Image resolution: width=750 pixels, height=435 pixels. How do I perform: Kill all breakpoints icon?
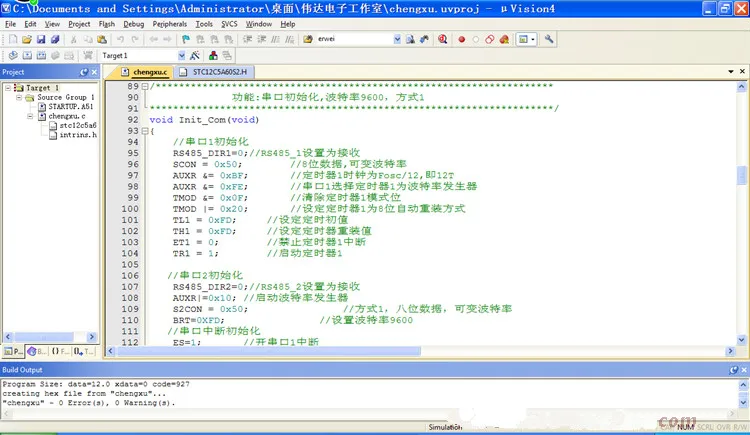(504, 39)
